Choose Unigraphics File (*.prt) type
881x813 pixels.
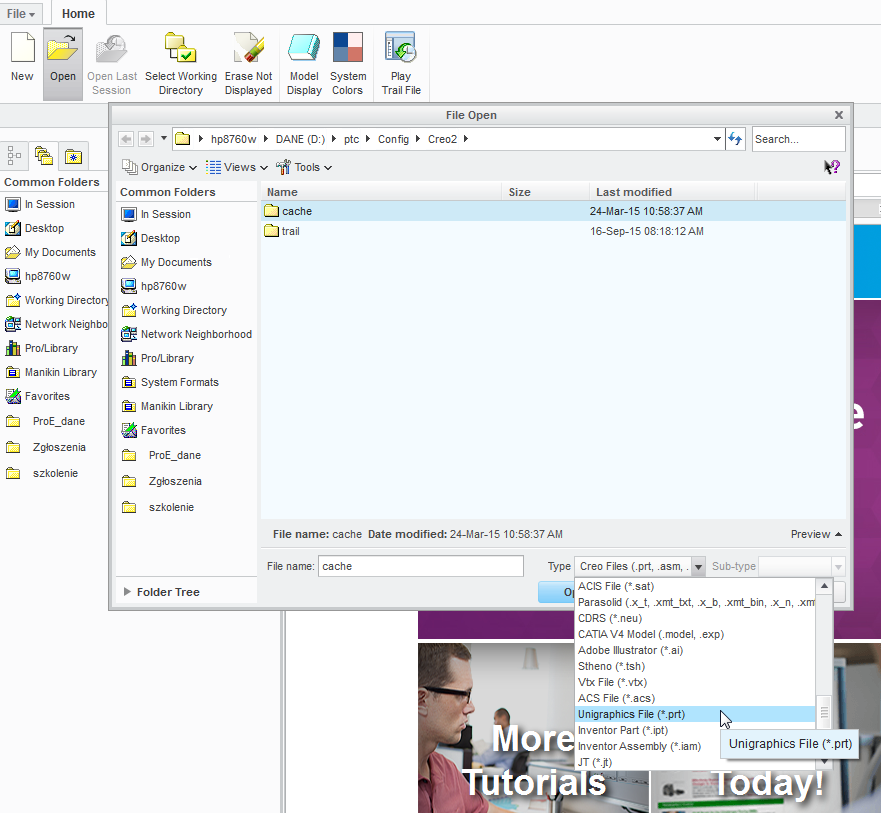click(695, 715)
